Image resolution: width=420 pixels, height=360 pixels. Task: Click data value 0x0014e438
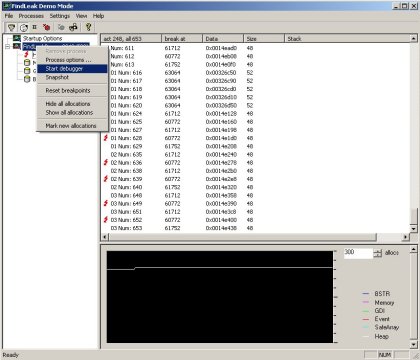(221, 228)
